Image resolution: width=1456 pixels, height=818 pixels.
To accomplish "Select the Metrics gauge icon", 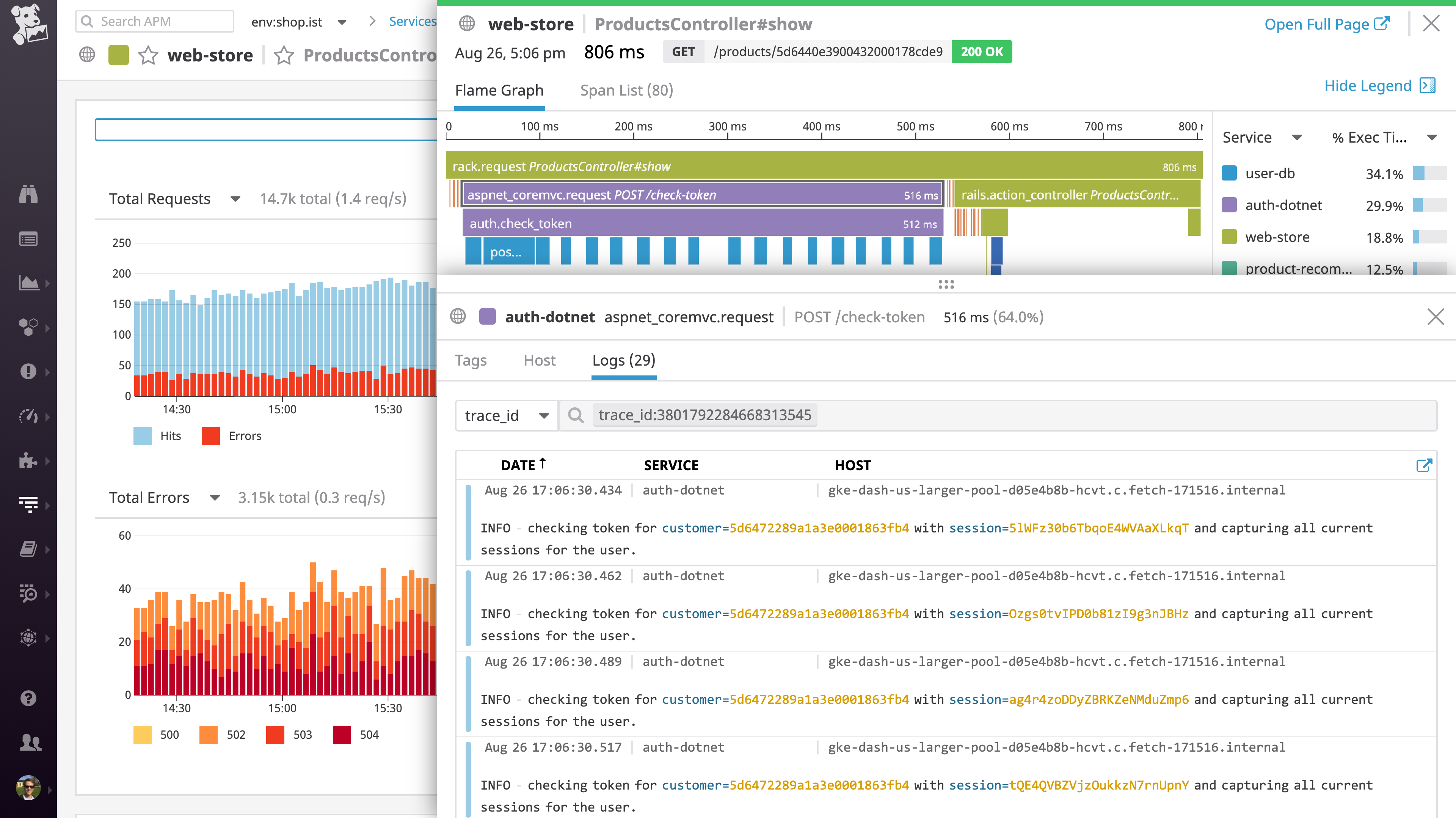I will [x=29, y=417].
